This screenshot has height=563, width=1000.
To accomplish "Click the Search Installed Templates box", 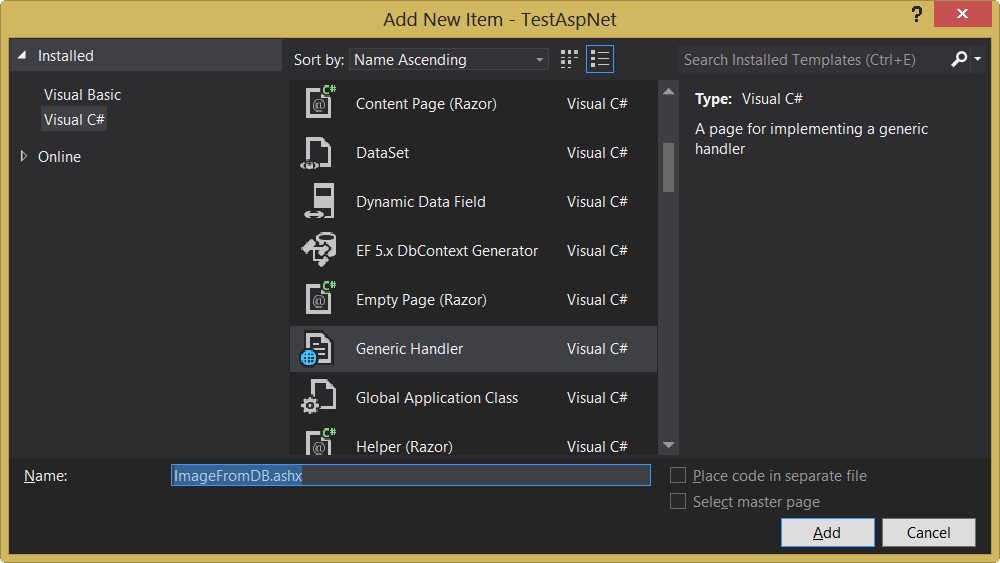I will click(x=814, y=59).
